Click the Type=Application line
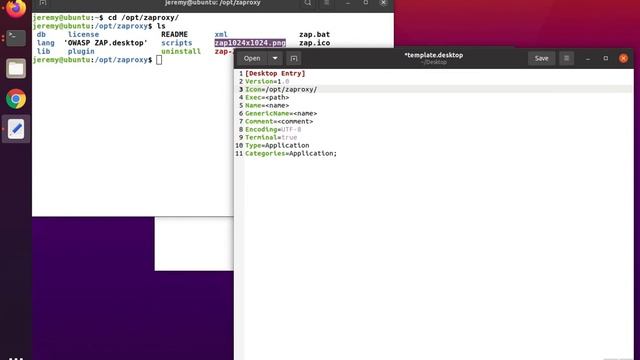640x360 pixels. [277, 145]
